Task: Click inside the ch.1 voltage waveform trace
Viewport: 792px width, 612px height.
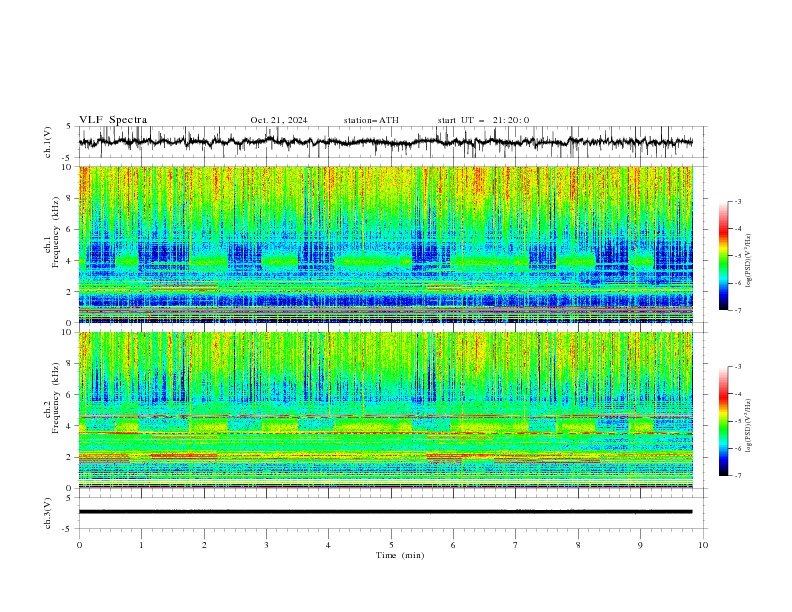Action: click(385, 142)
